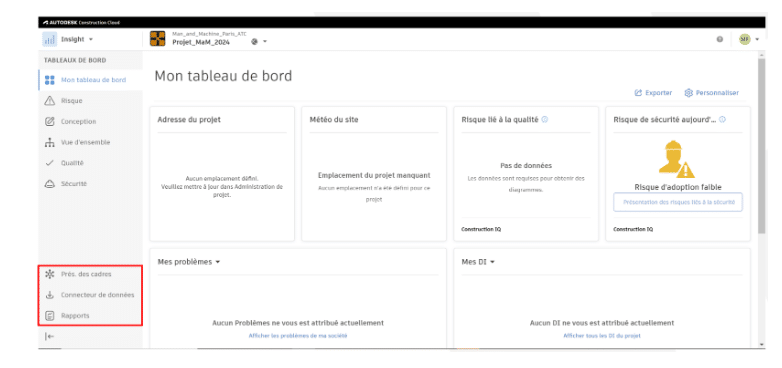Click the Météo du site card title
Screen dimensions: 782x368
tap(334, 120)
